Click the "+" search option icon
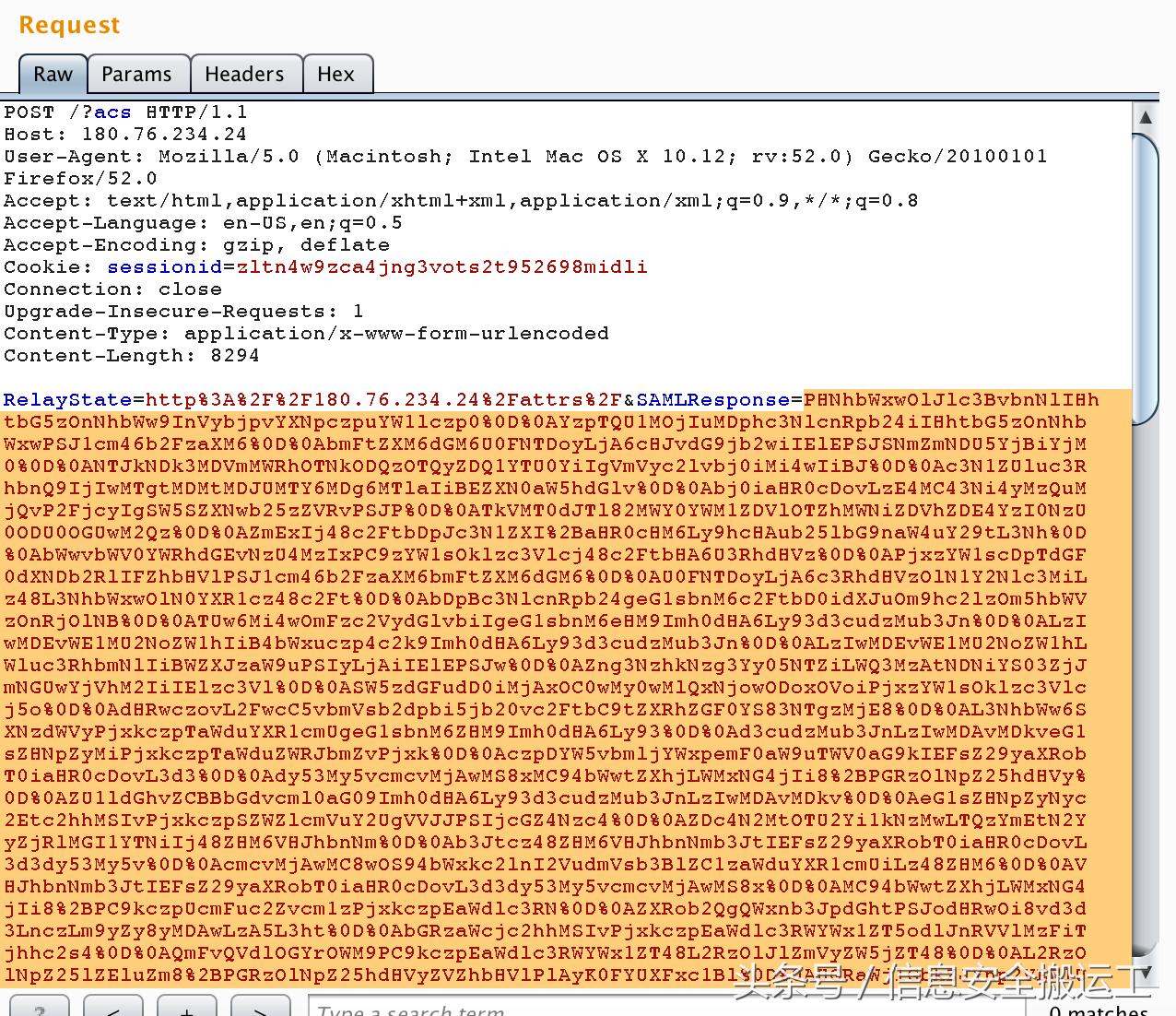1176x1016 pixels. [186, 1010]
